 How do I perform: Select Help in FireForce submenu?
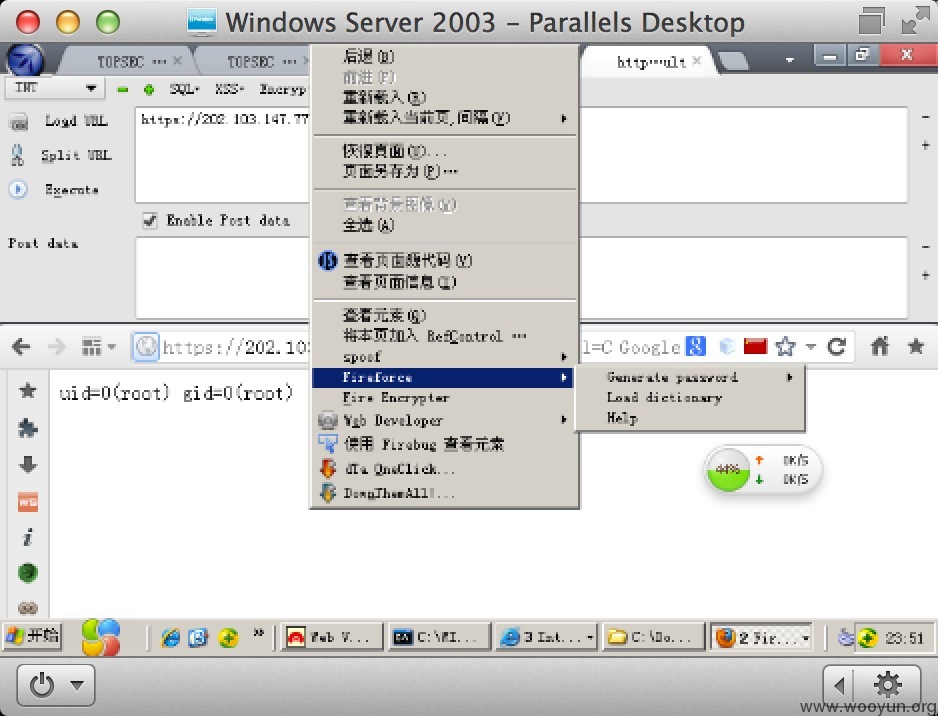tap(690, 418)
